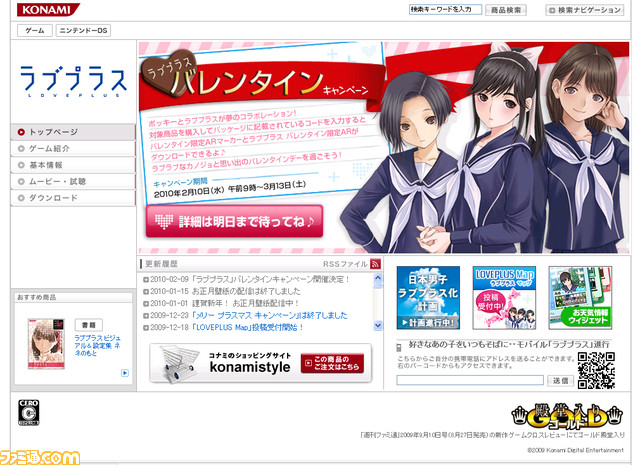This screenshot has width=640, height=465.
Task: Click the CERO C rating icon
Action: pos(29,412)
